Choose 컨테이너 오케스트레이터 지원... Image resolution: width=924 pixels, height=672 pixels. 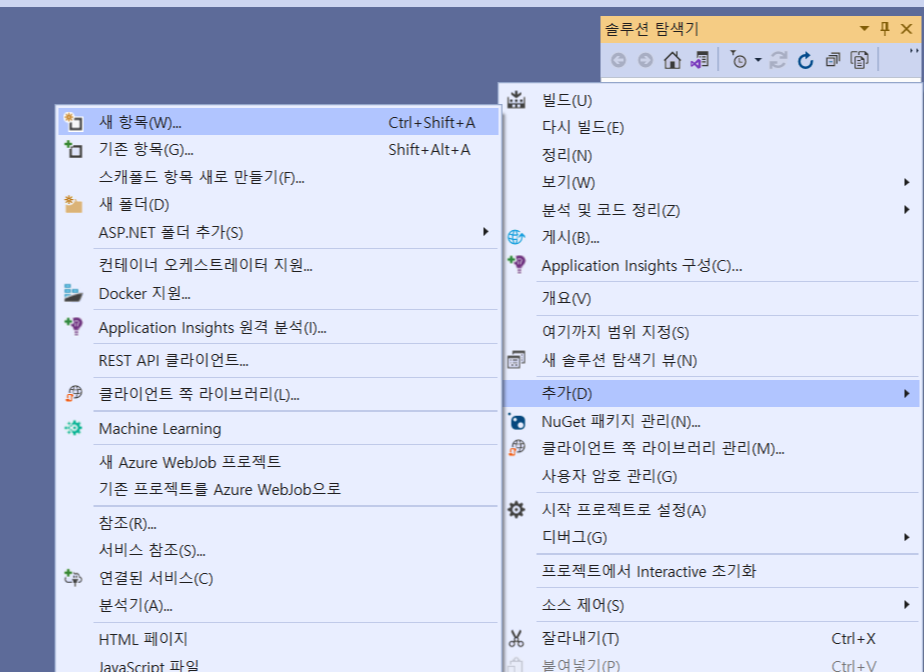click(x=278, y=265)
